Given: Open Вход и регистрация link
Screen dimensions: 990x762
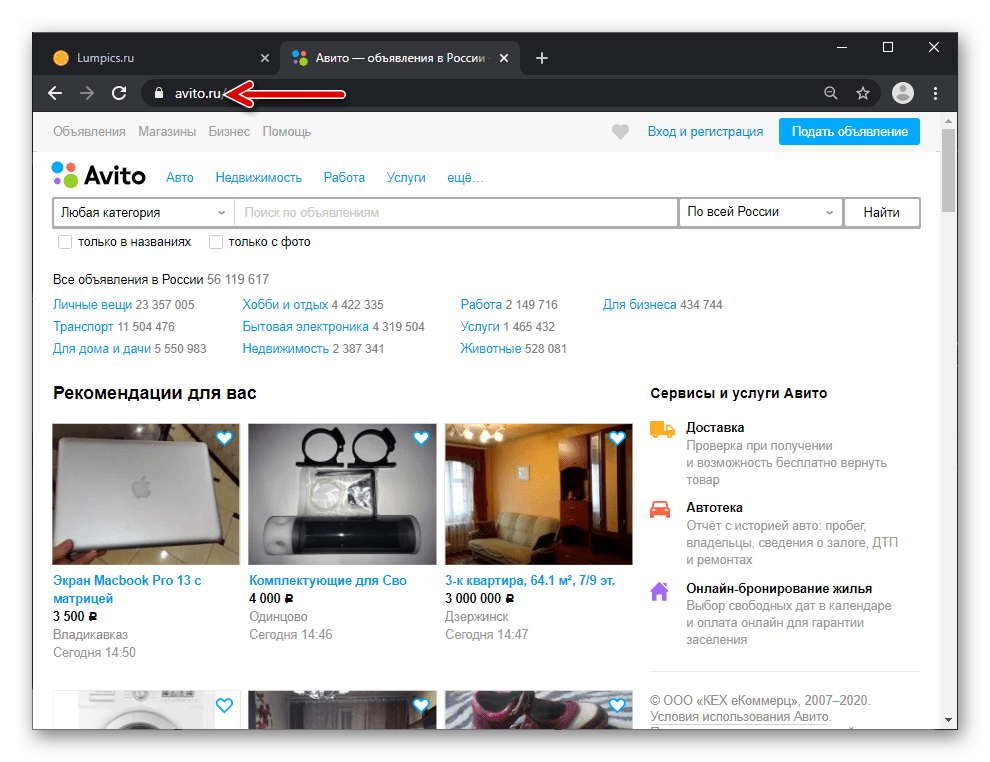Looking at the screenshot, I should [x=705, y=131].
